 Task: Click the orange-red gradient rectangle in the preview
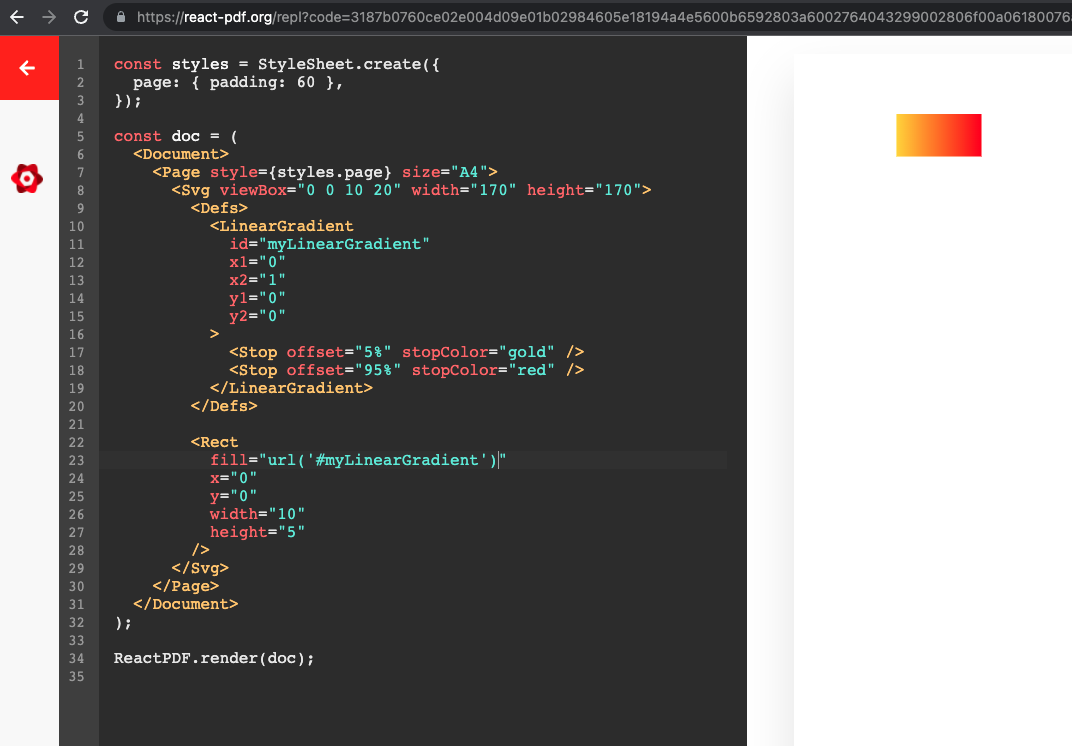(938, 135)
